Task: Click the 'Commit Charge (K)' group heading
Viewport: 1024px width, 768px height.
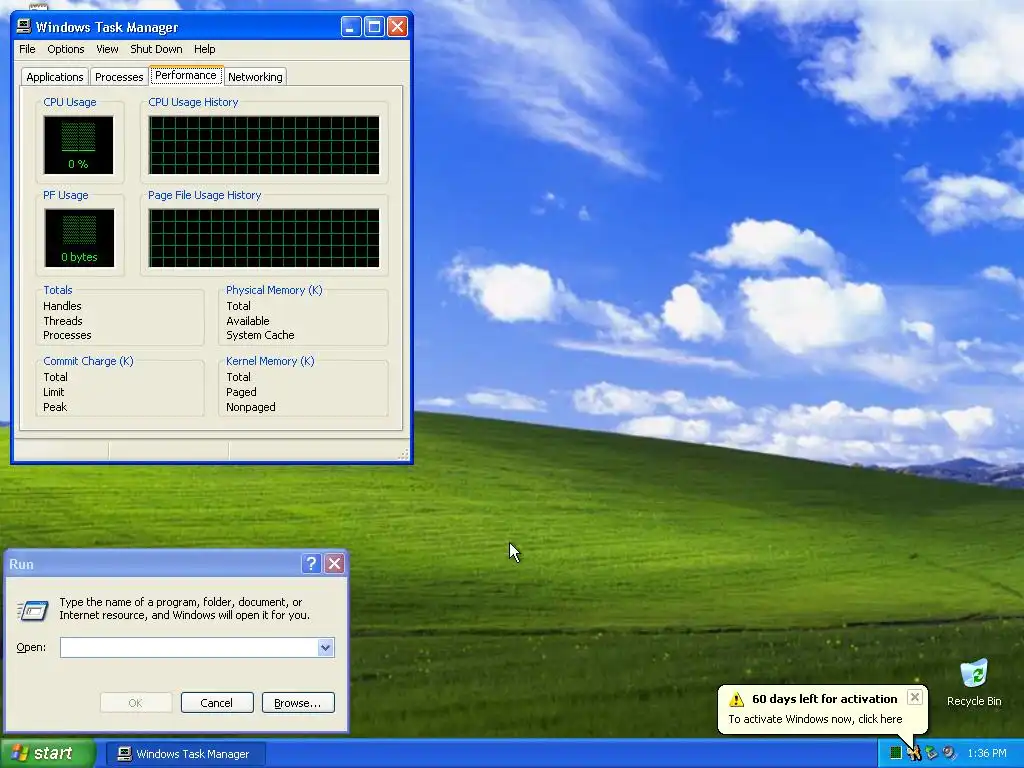Action: coord(88,361)
